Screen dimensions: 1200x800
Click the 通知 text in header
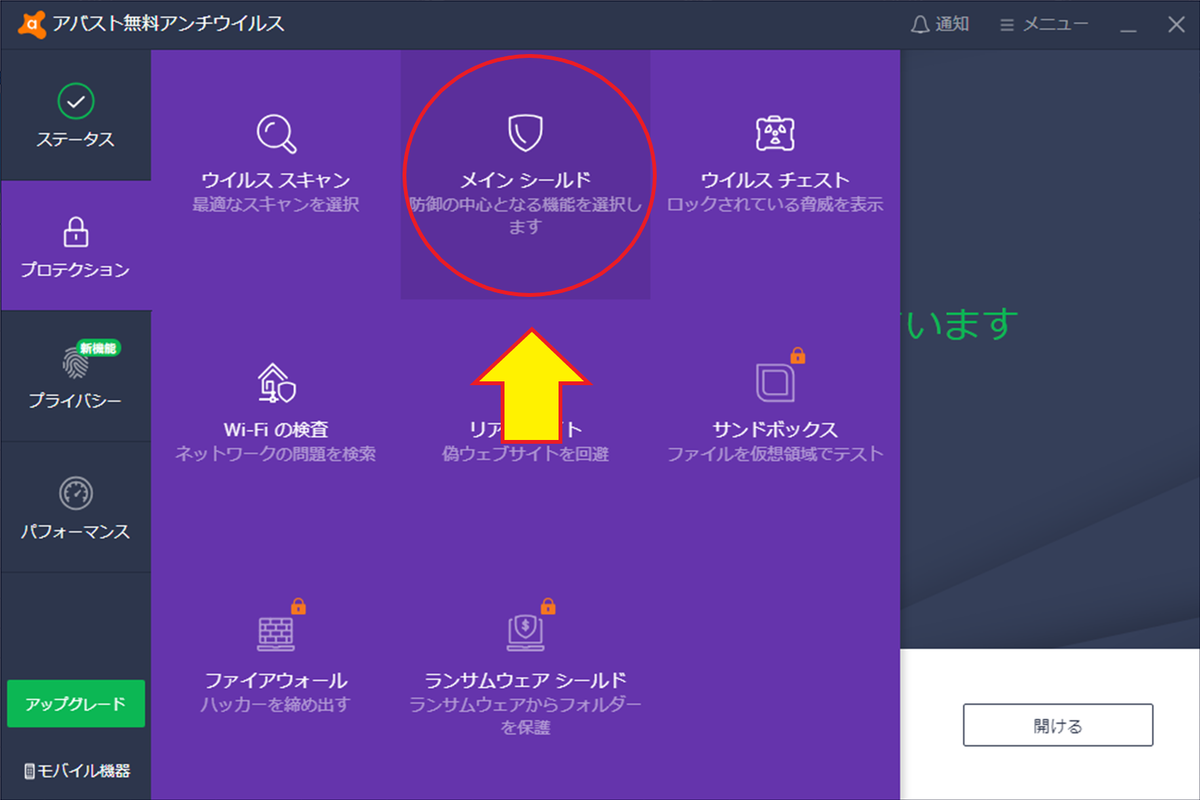(952, 24)
